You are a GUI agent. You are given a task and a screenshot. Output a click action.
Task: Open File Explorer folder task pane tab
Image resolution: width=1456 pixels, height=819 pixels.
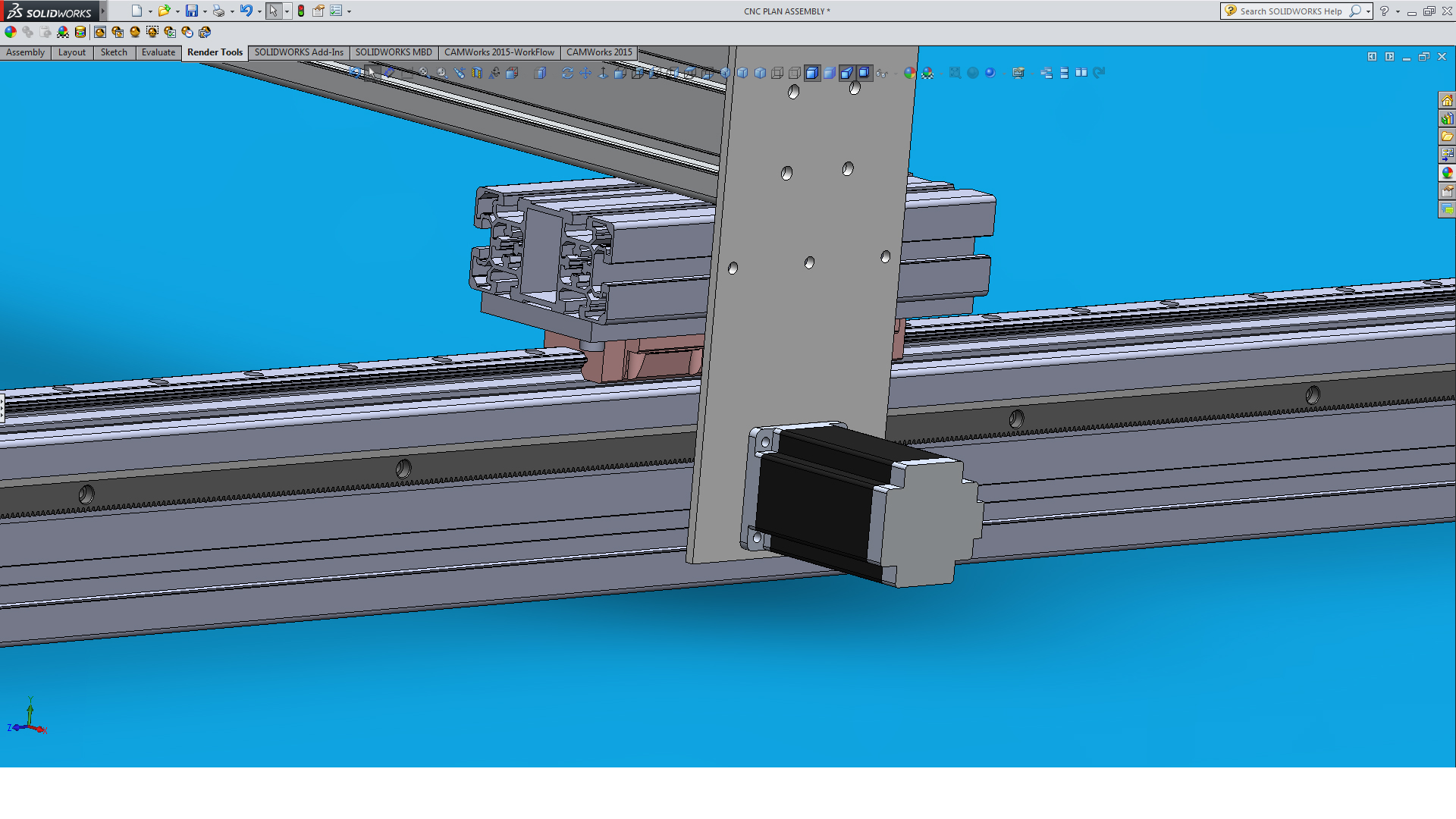[x=1447, y=136]
